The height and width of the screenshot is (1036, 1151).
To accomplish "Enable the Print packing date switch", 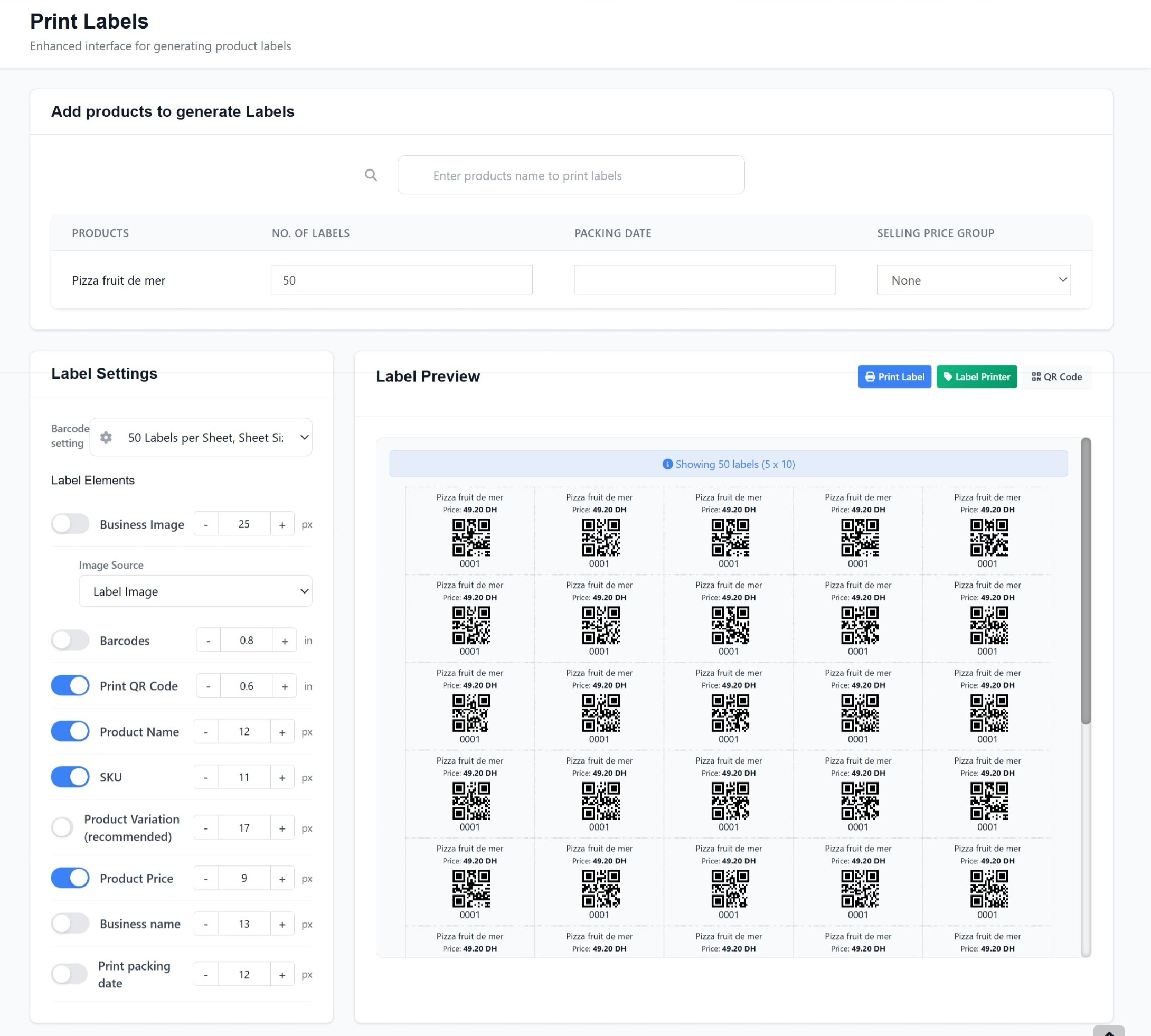I will pos(69,975).
